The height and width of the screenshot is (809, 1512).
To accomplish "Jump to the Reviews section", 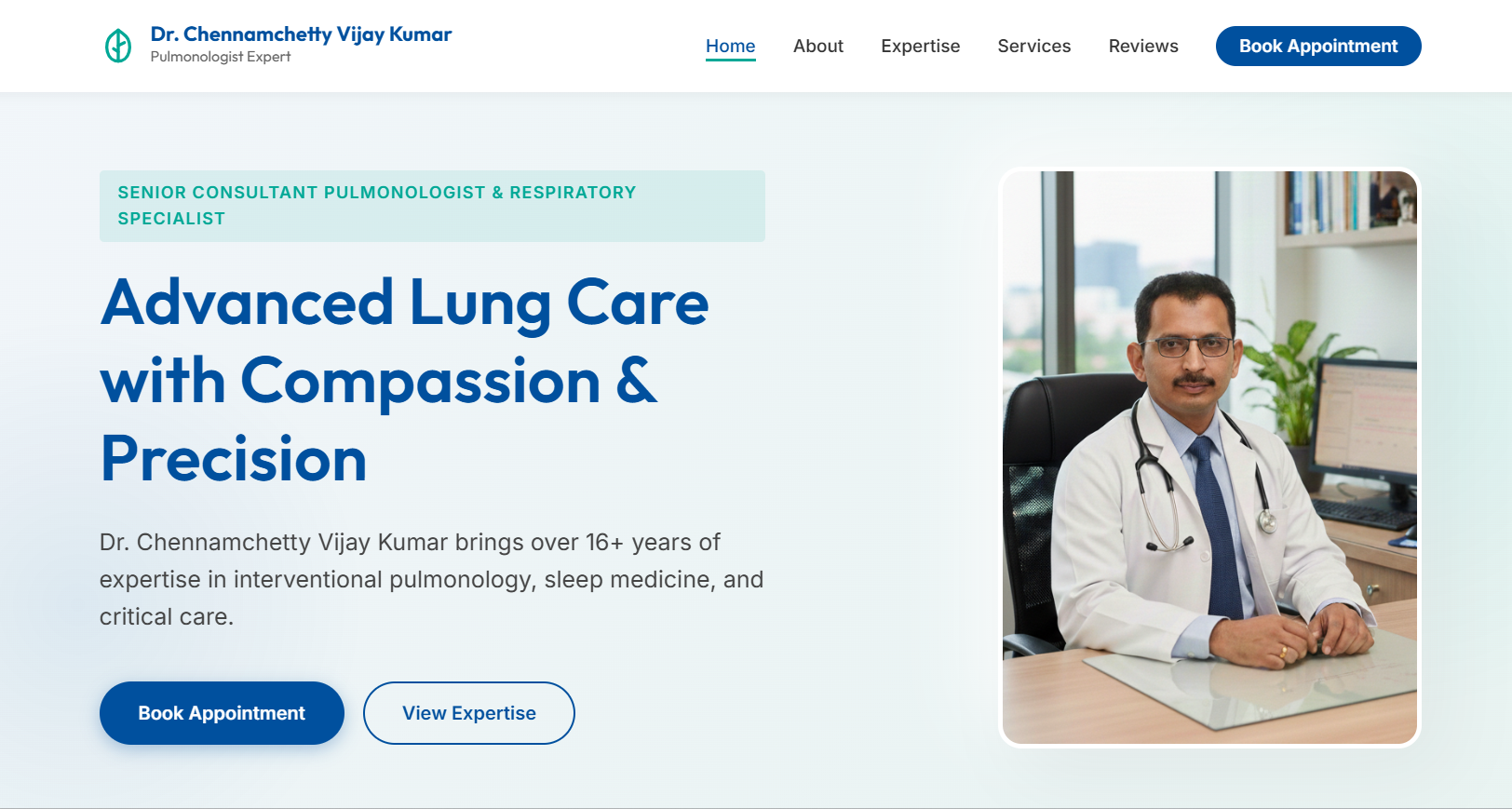I will [1142, 46].
